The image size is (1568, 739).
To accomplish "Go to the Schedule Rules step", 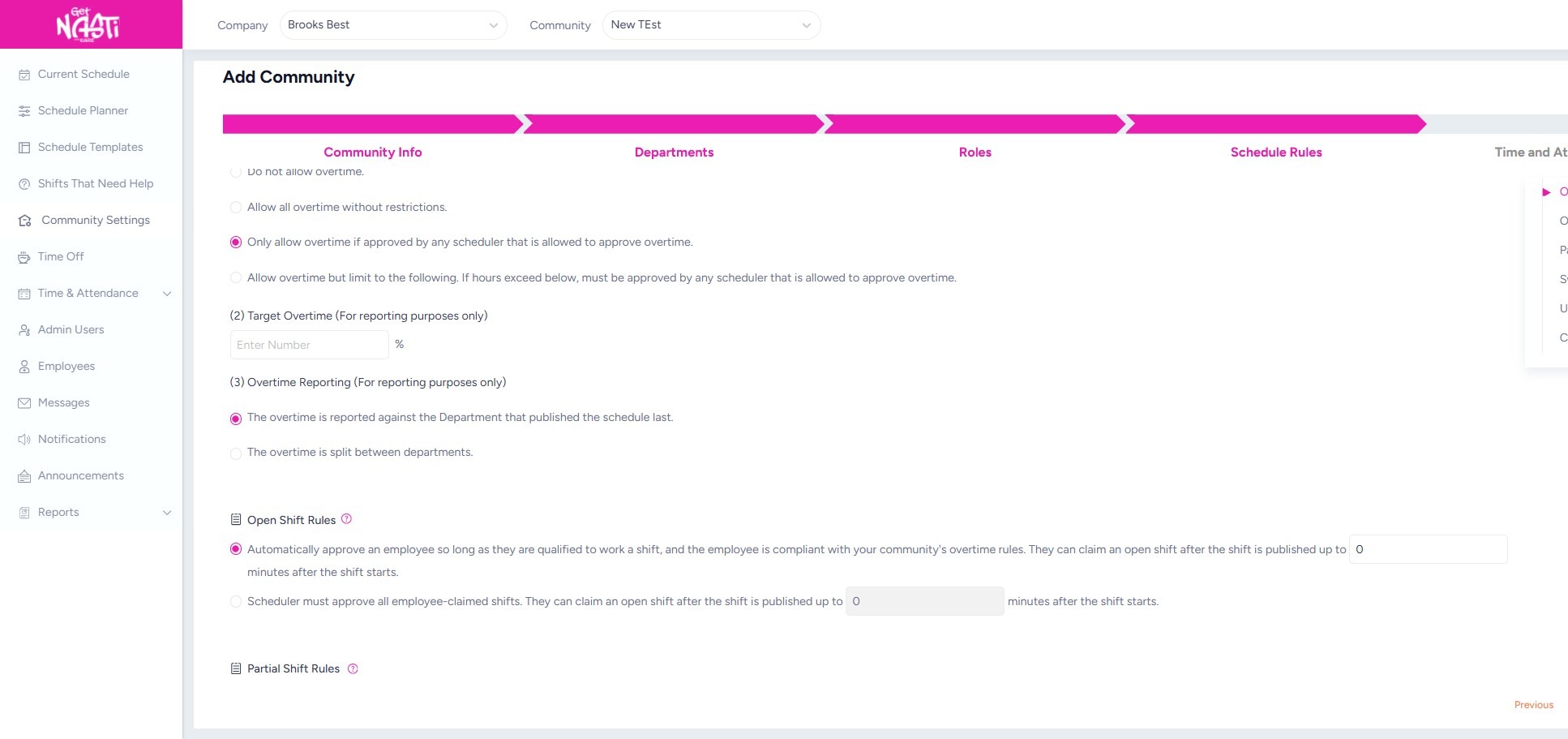I will coord(1276,153).
